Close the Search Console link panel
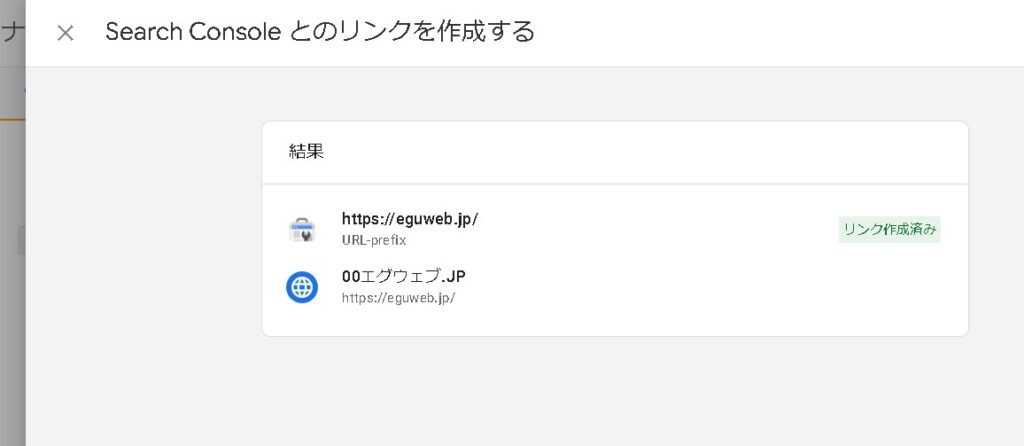Image resolution: width=1024 pixels, height=446 pixels. click(65, 33)
